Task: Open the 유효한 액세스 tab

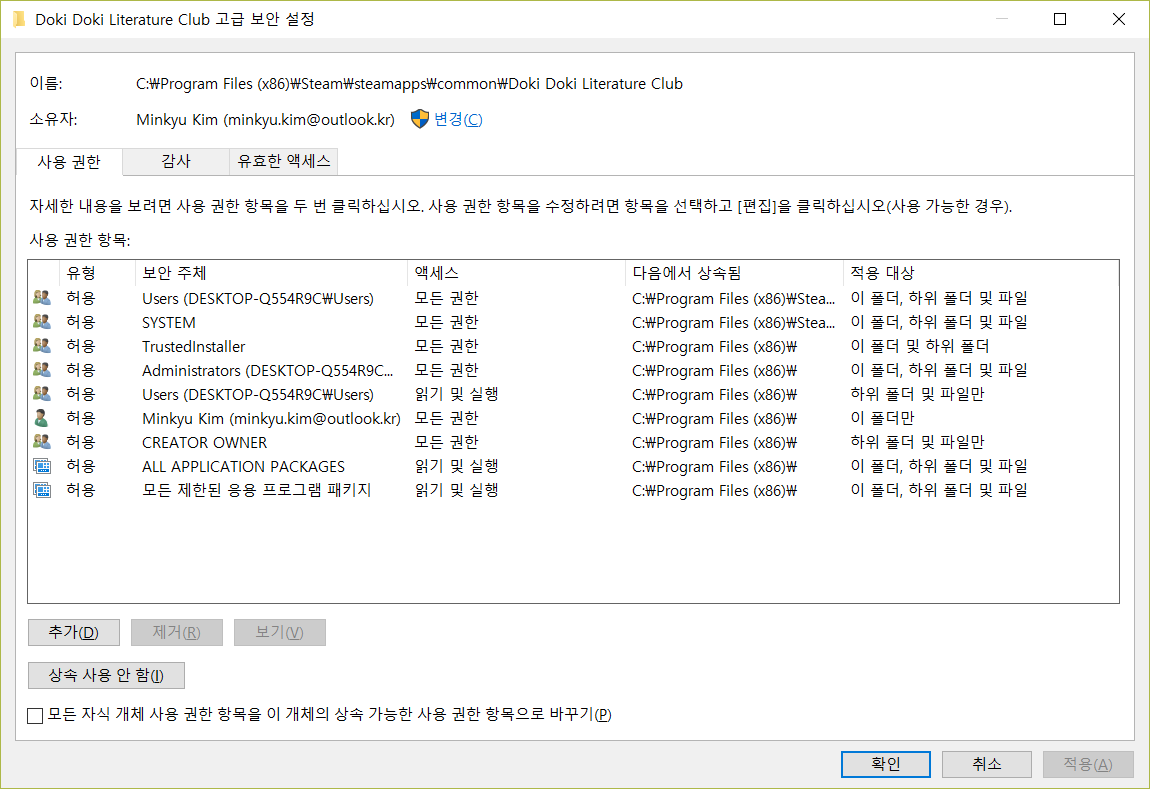Action: 284,161
